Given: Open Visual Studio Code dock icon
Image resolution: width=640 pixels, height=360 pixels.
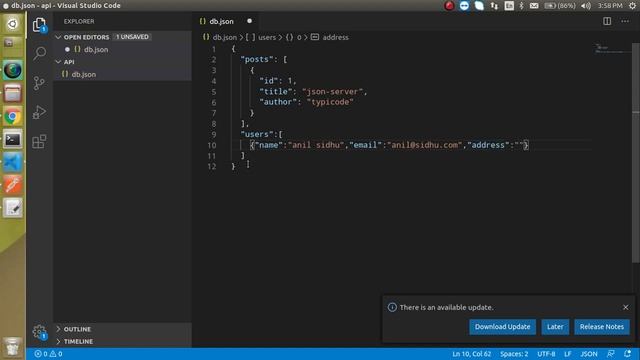Looking at the screenshot, I should click(x=13, y=162).
